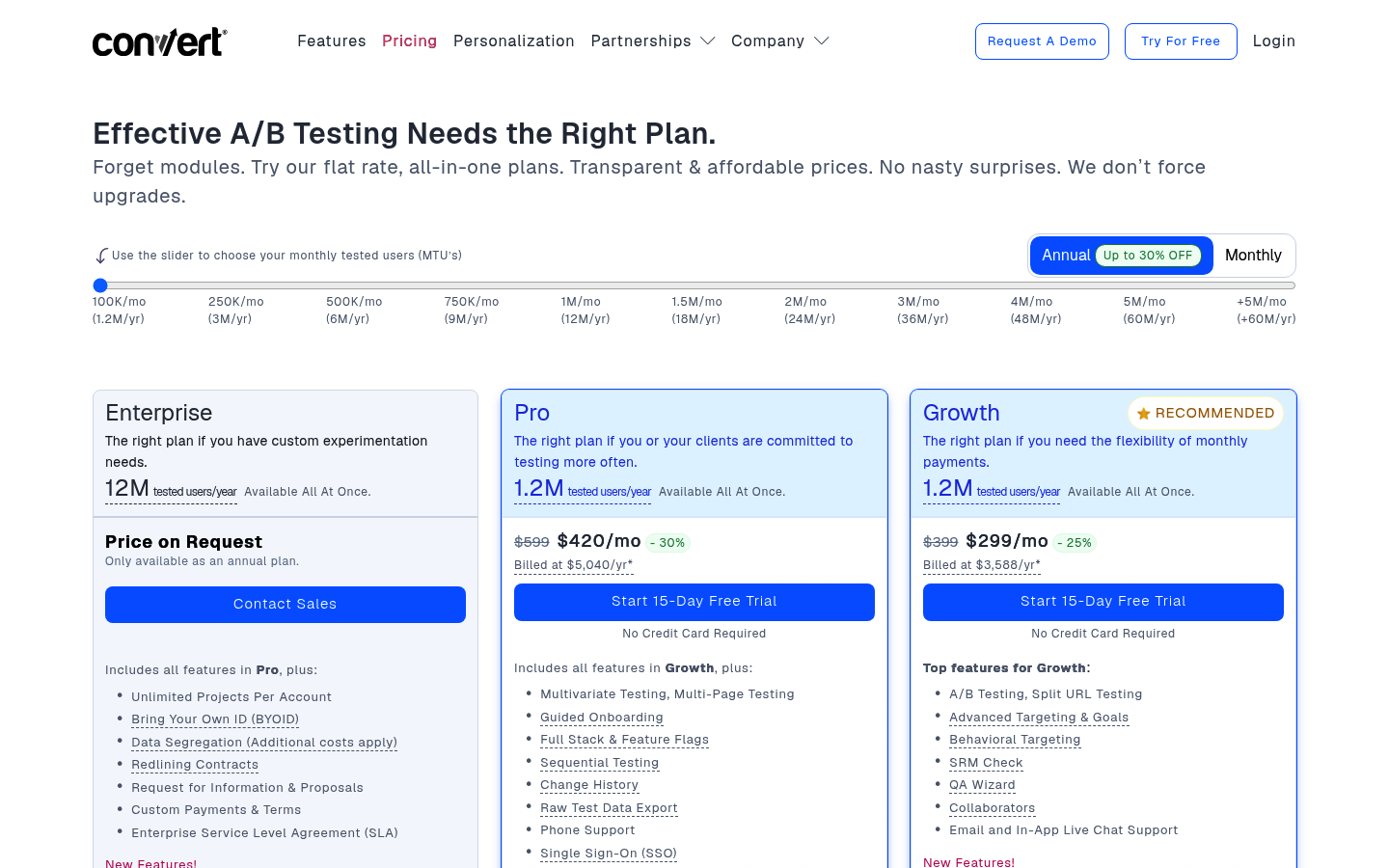Select Annual billing toggle
This screenshot has height=868, width=1389.
tap(1121, 256)
